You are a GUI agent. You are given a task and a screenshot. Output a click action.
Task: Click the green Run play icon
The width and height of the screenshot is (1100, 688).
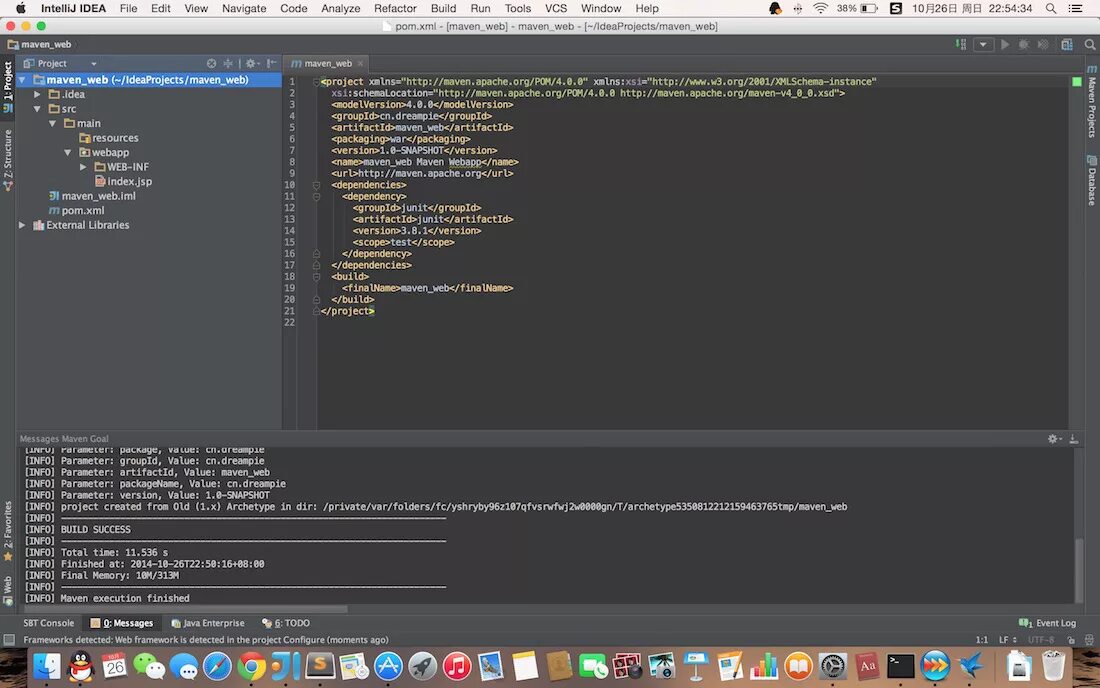click(x=1005, y=44)
